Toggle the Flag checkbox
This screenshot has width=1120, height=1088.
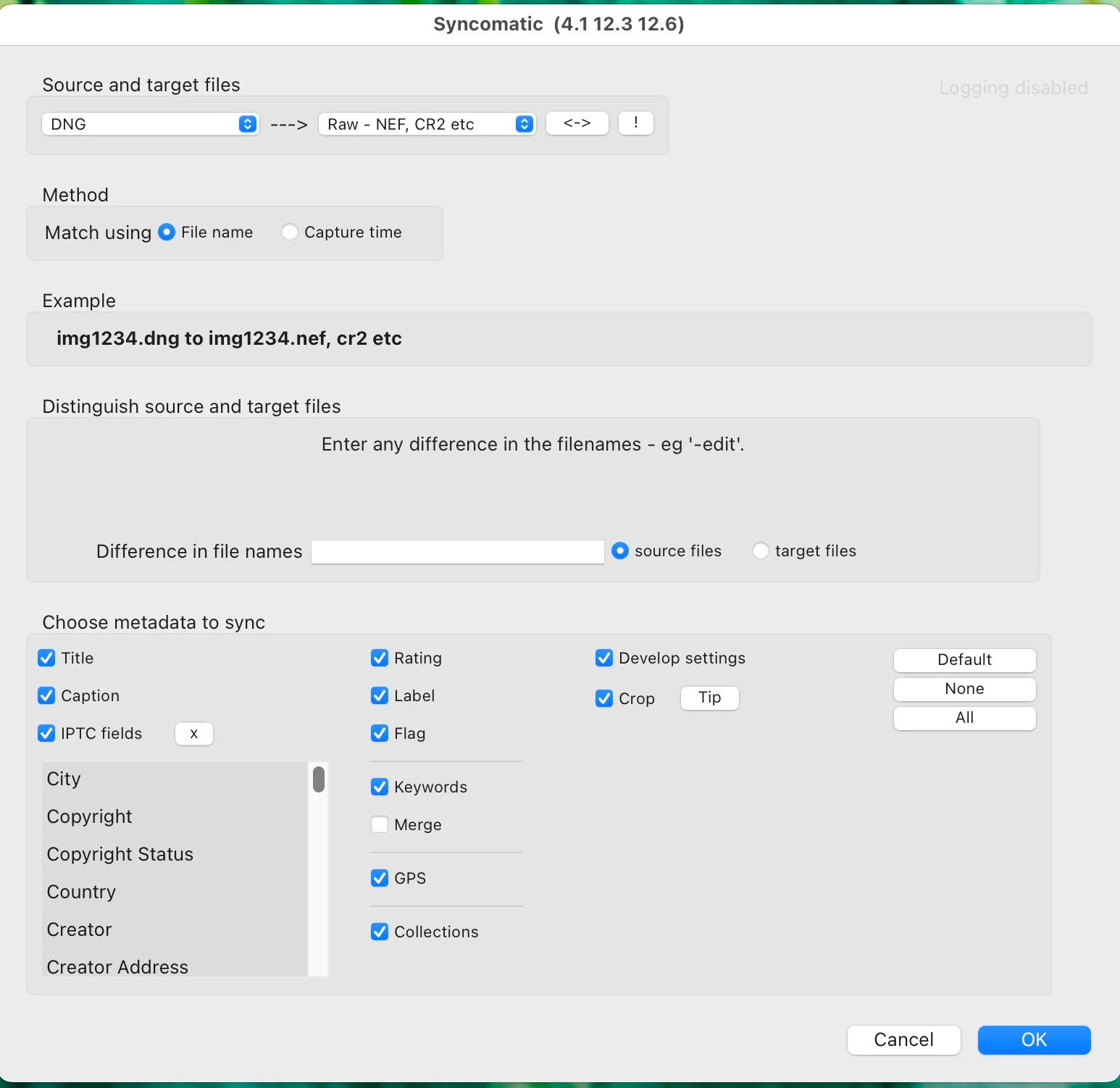(380, 733)
